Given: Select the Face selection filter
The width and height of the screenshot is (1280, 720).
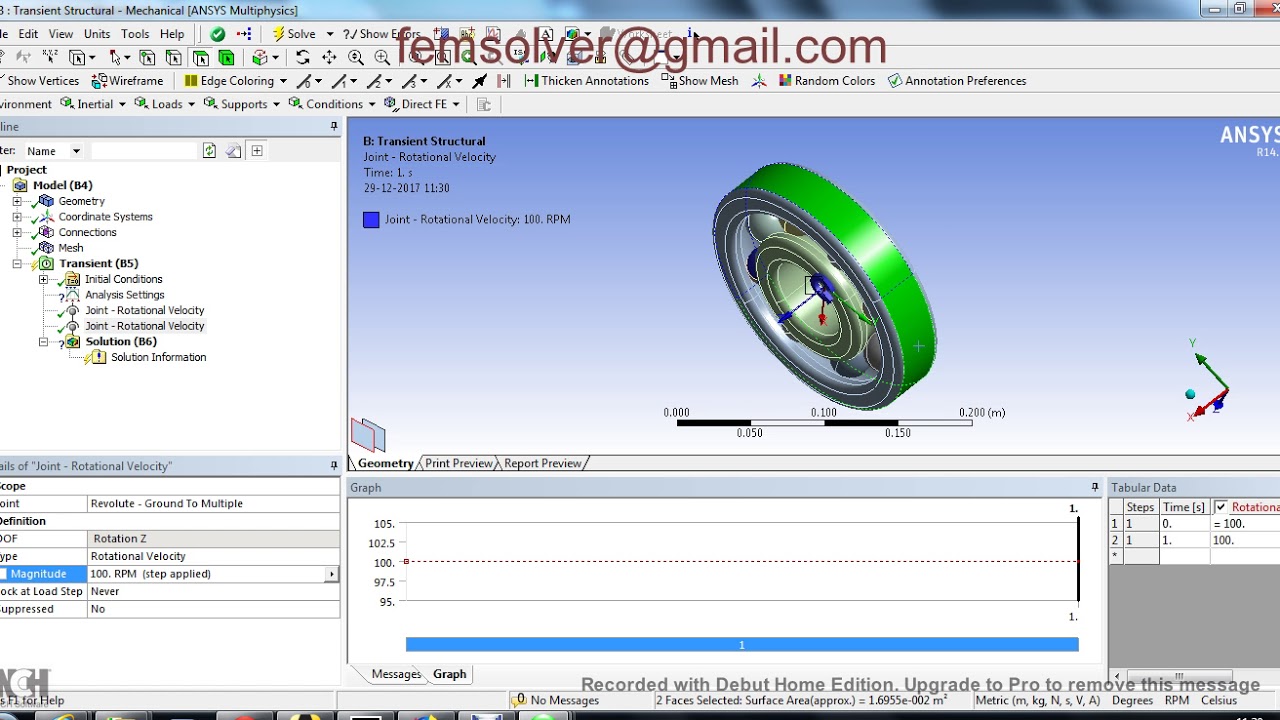Looking at the screenshot, I should (200, 58).
